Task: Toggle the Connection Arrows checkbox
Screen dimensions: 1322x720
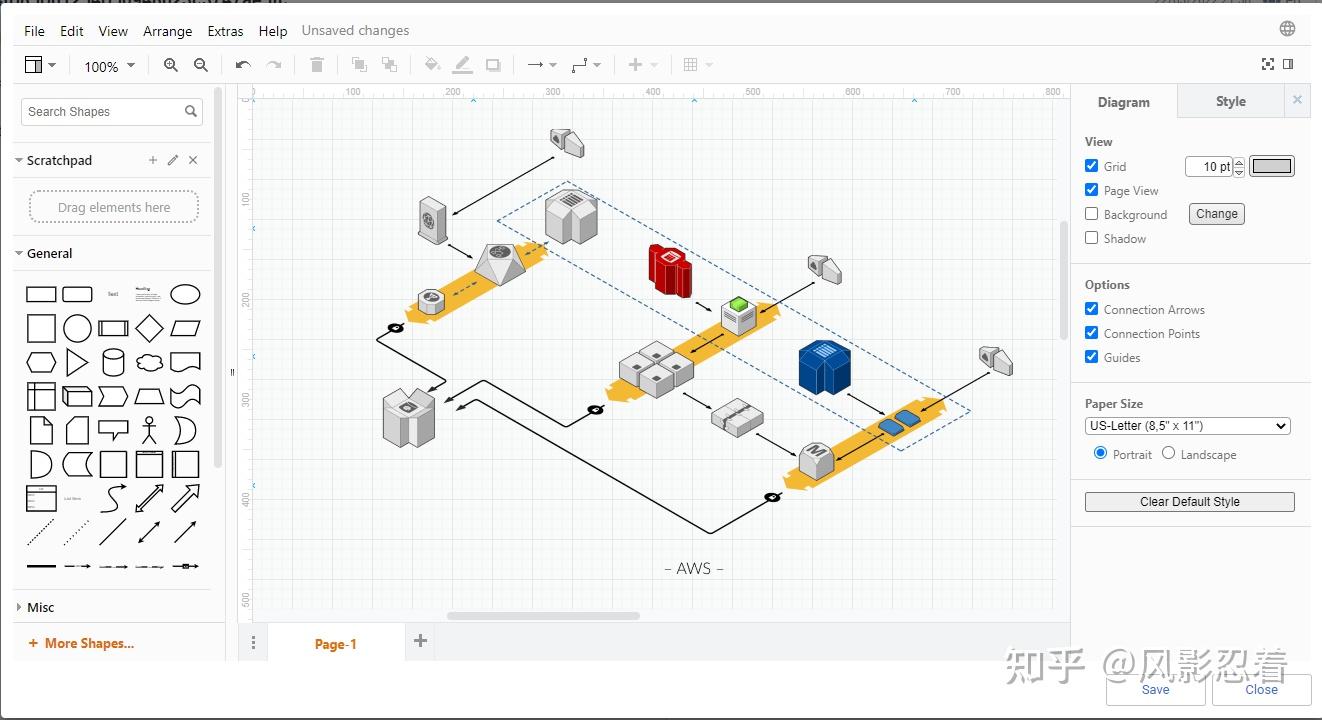Action: point(1091,309)
